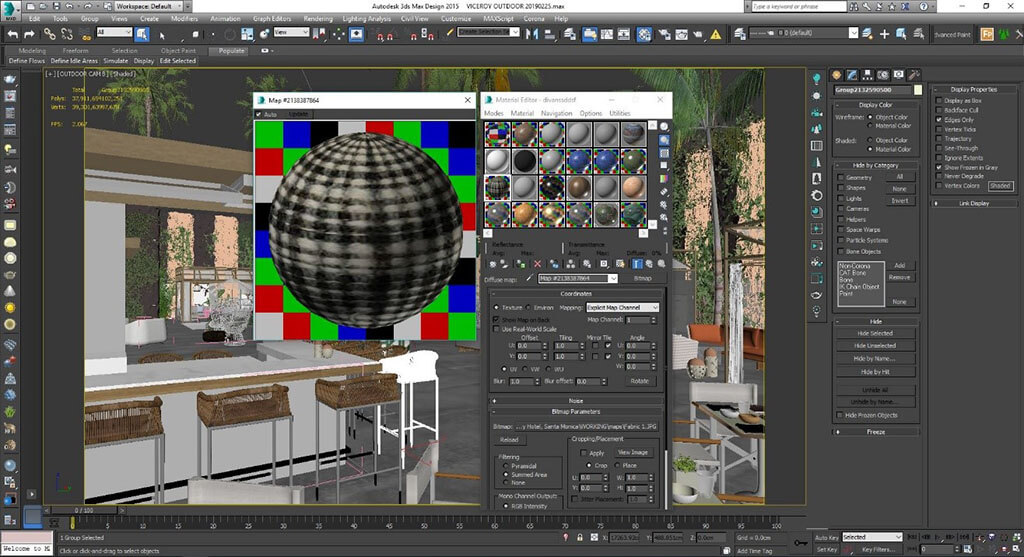Viewport: 1024px width, 557px height.
Task: Enable the Display as Box checkbox
Action: (939, 101)
